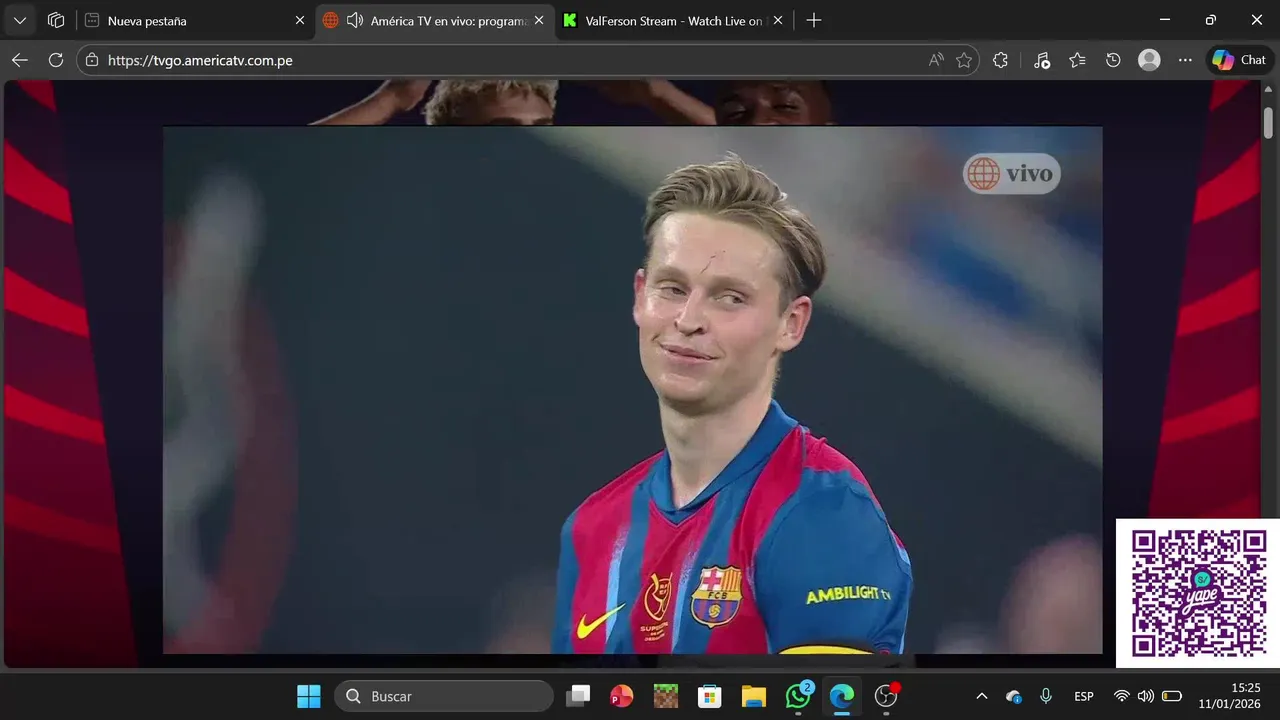Switch to the ValFerson Stream tab
Viewport: 1280px width, 720px height.
[675, 20]
